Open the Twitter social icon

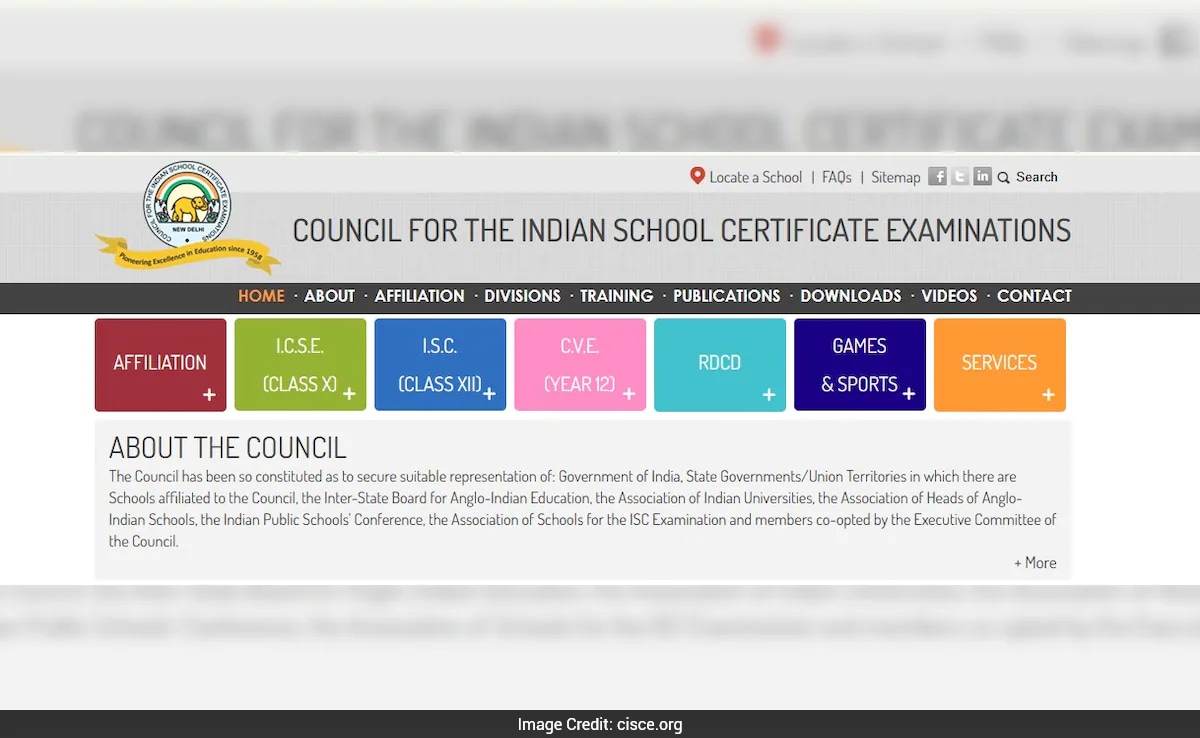click(x=960, y=176)
